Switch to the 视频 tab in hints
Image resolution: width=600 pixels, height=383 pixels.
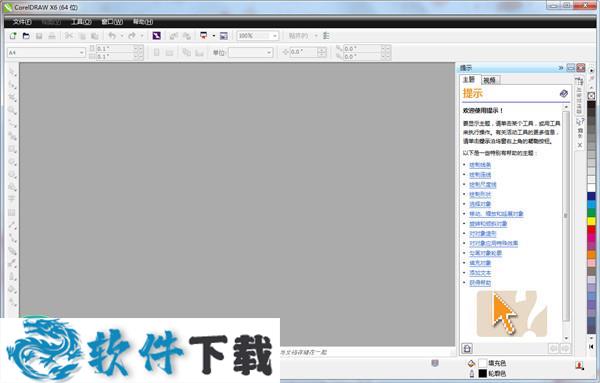click(489, 80)
